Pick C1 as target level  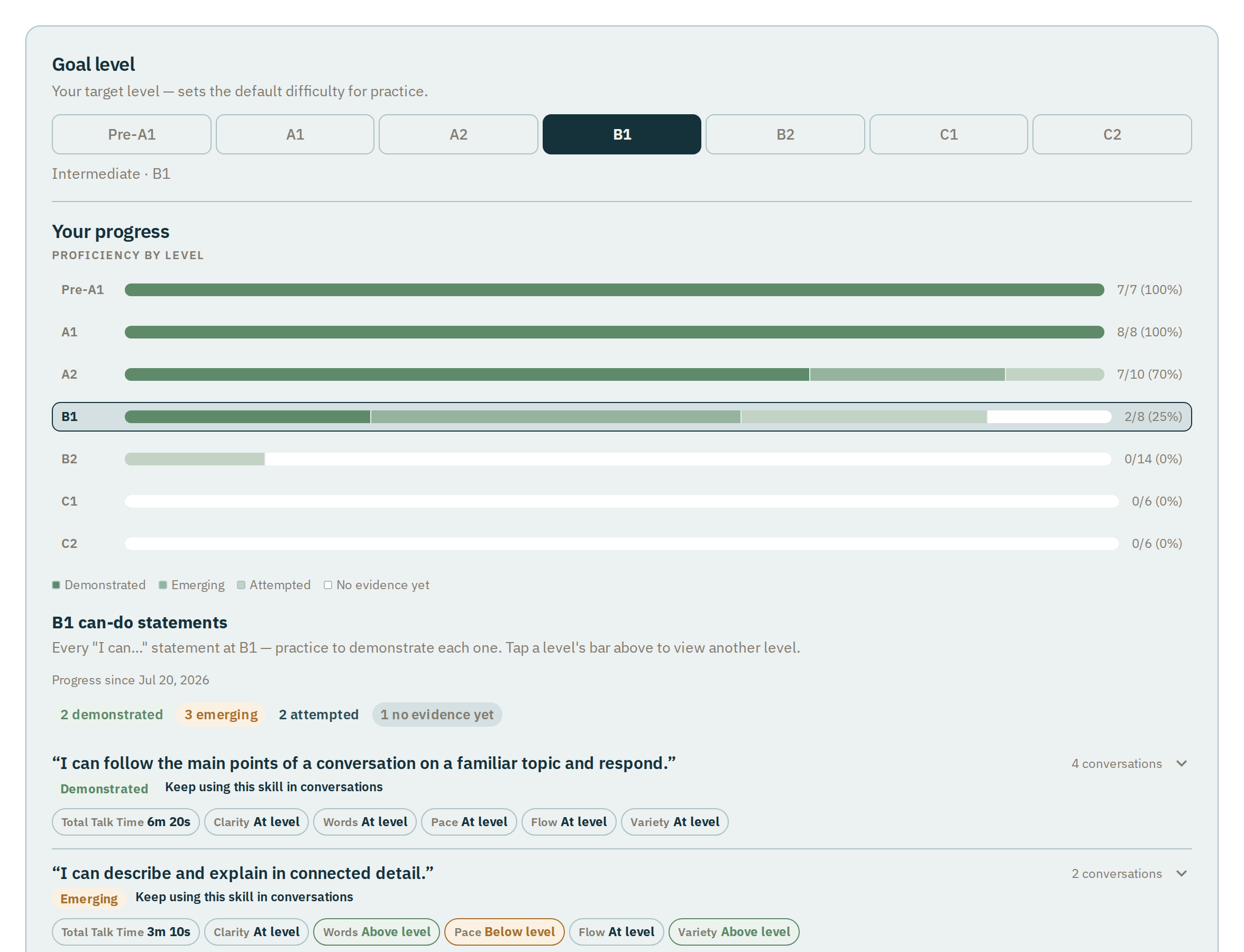[948, 134]
